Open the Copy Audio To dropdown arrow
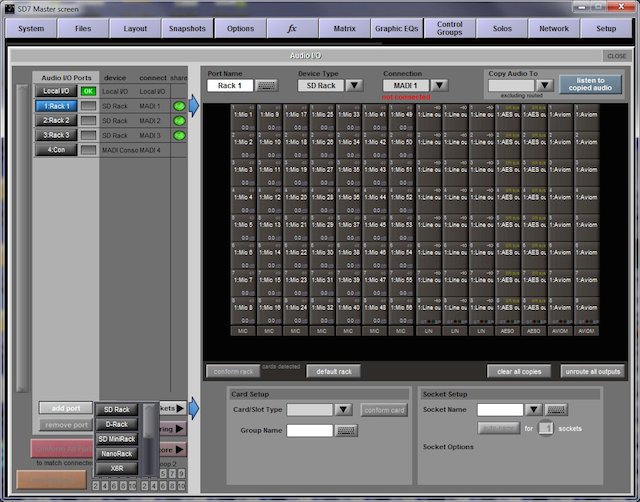The image size is (640, 502). [x=544, y=85]
